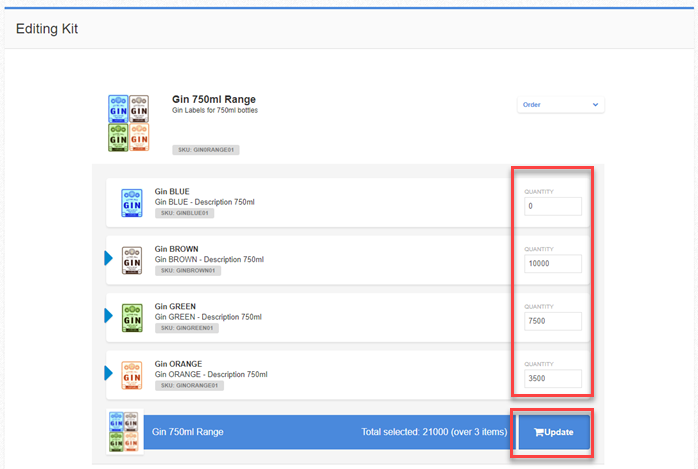Viewport: 698px width, 469px height.
Task: Click the Gin GREEN label thumbnail
Action: coord(132,318)
